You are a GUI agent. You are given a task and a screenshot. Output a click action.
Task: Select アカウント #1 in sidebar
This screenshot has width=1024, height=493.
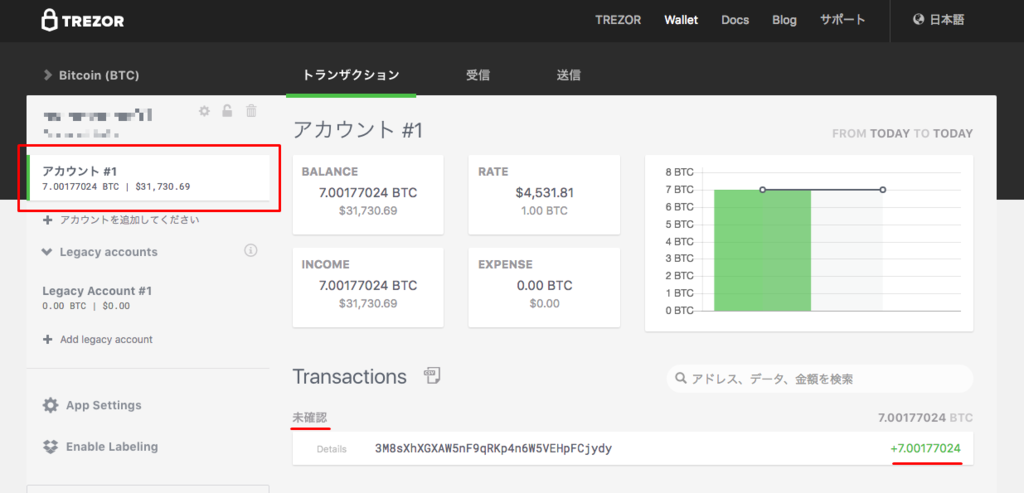(148, 178)
